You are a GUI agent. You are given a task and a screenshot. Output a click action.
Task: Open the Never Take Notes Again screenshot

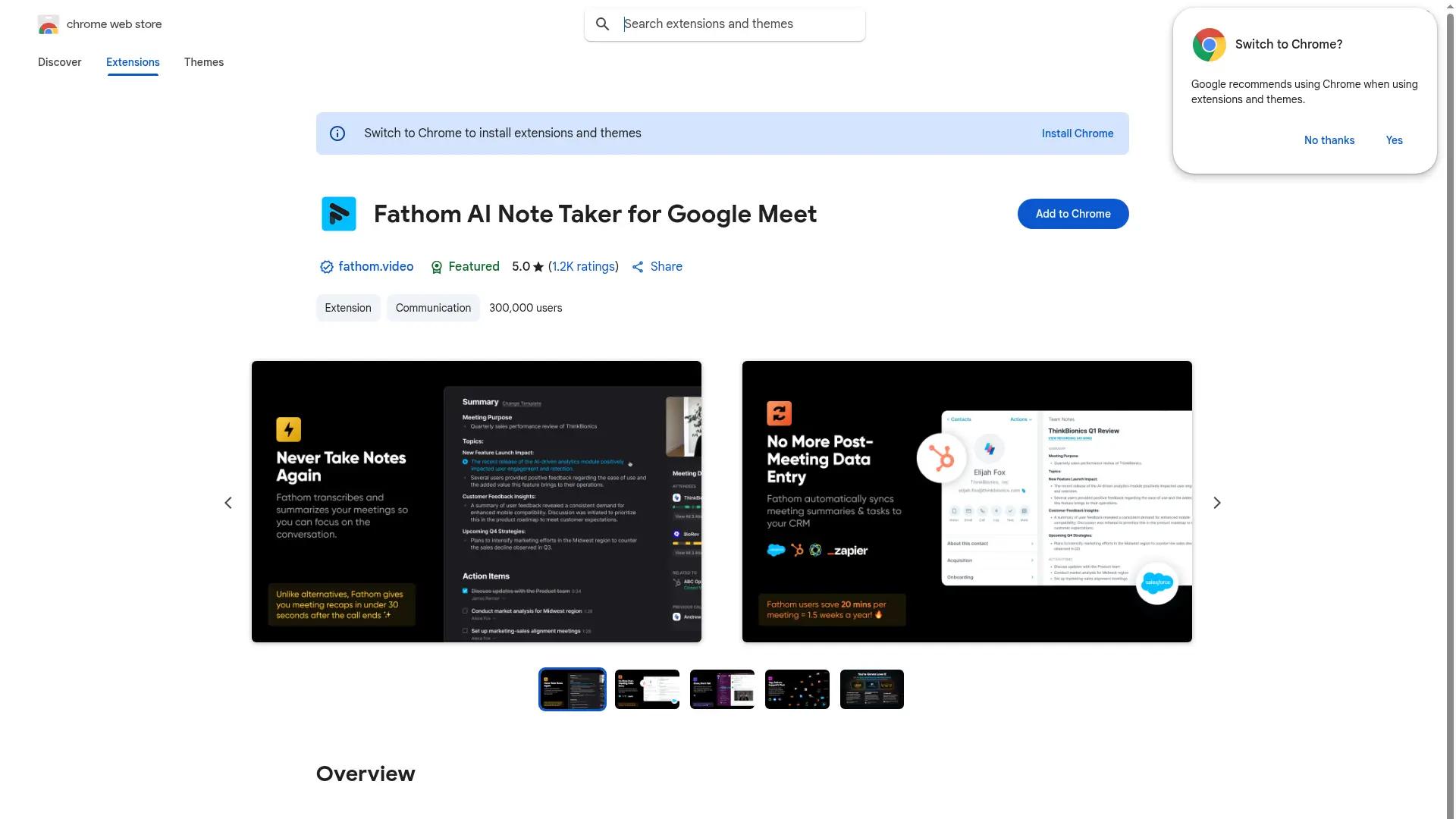coord(476,502)
